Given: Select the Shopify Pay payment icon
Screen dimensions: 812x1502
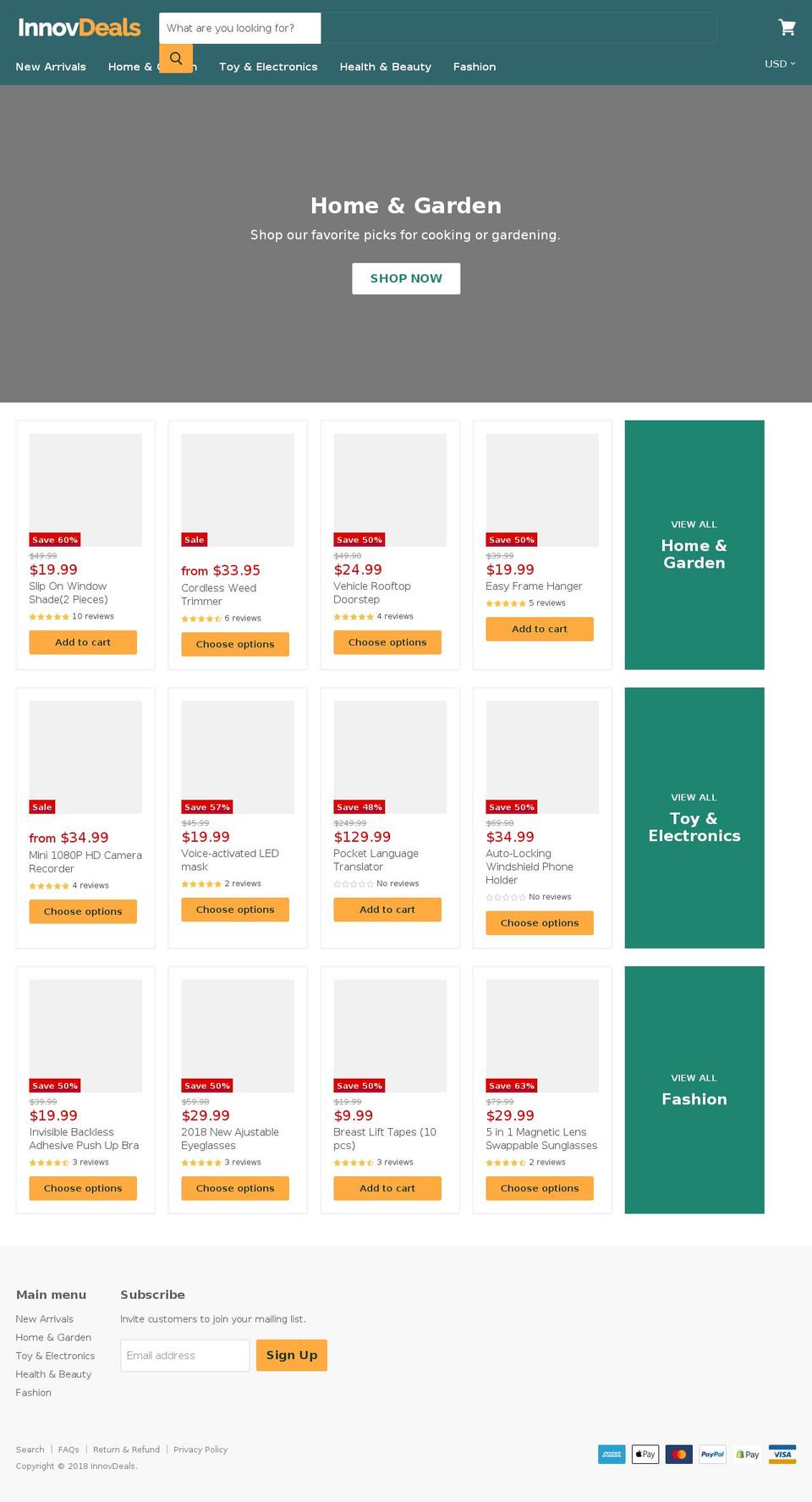Looking at the screenshot, I should click(x=747, y=1454).
